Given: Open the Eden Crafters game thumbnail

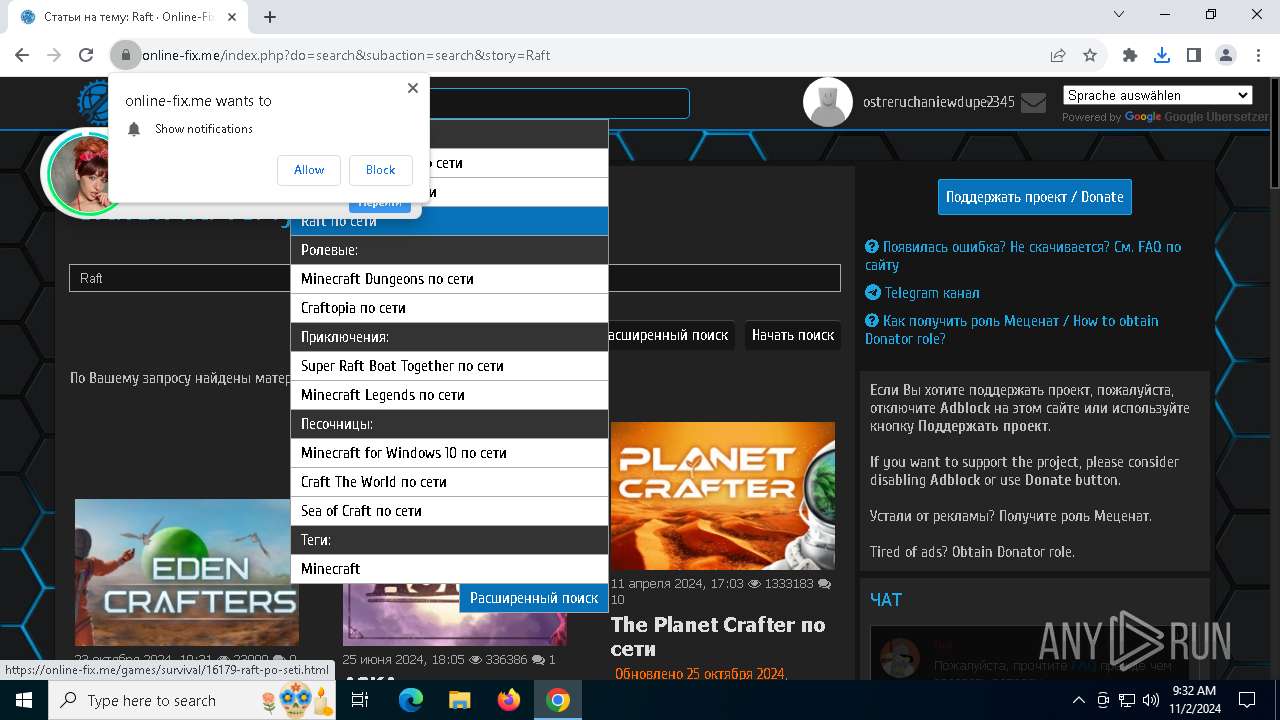Looking at the screenshot, I should click(x=187, y=573).
